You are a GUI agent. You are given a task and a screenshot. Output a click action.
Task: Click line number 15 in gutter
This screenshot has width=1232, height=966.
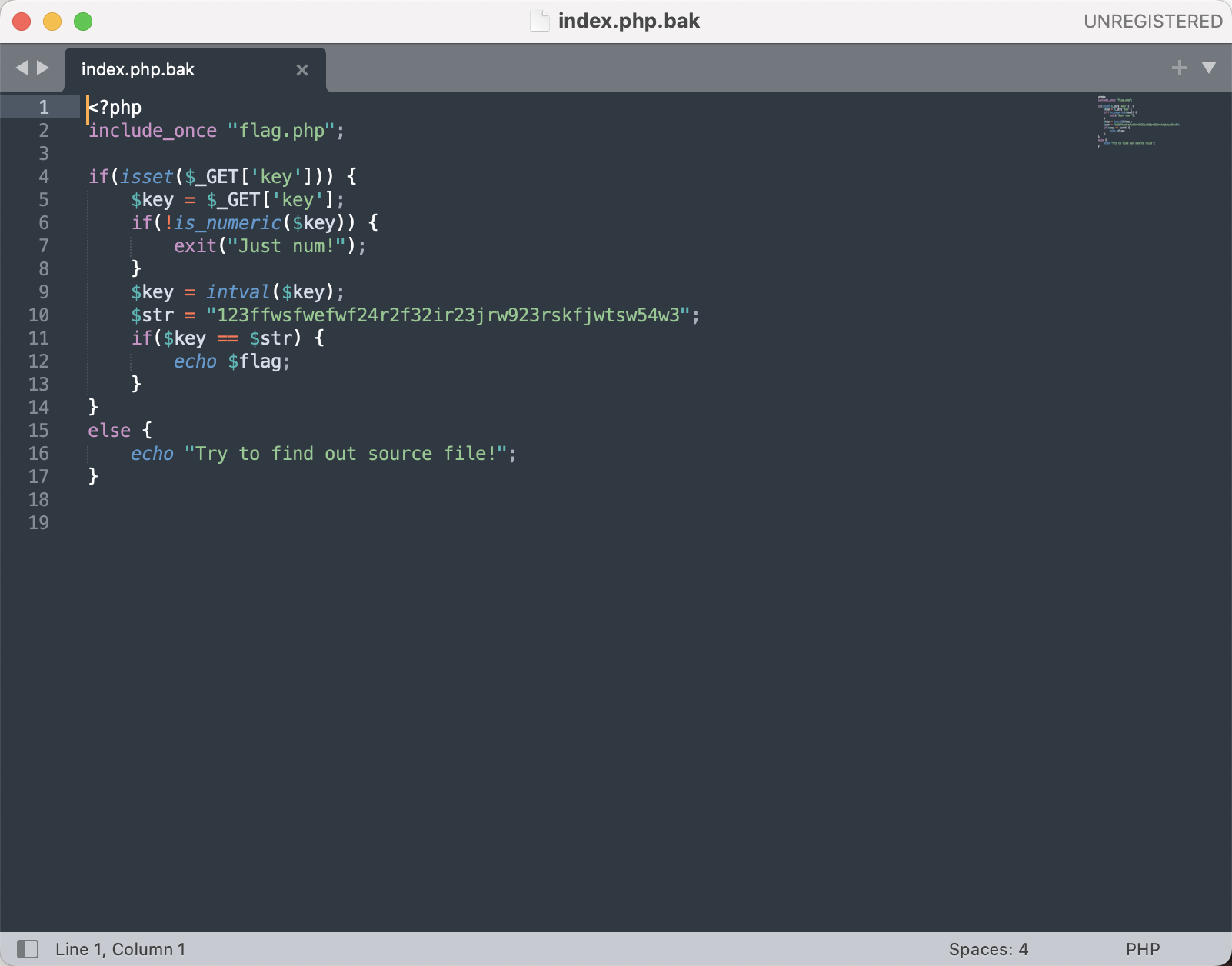(x=38, y=431)
